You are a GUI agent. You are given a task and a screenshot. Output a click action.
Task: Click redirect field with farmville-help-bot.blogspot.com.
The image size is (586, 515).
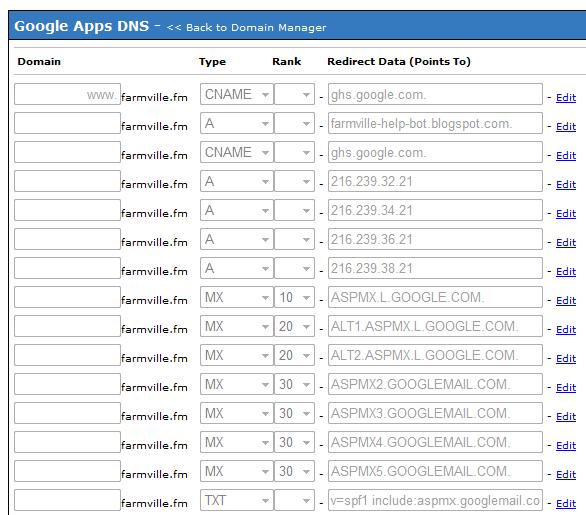coord(435,123)
